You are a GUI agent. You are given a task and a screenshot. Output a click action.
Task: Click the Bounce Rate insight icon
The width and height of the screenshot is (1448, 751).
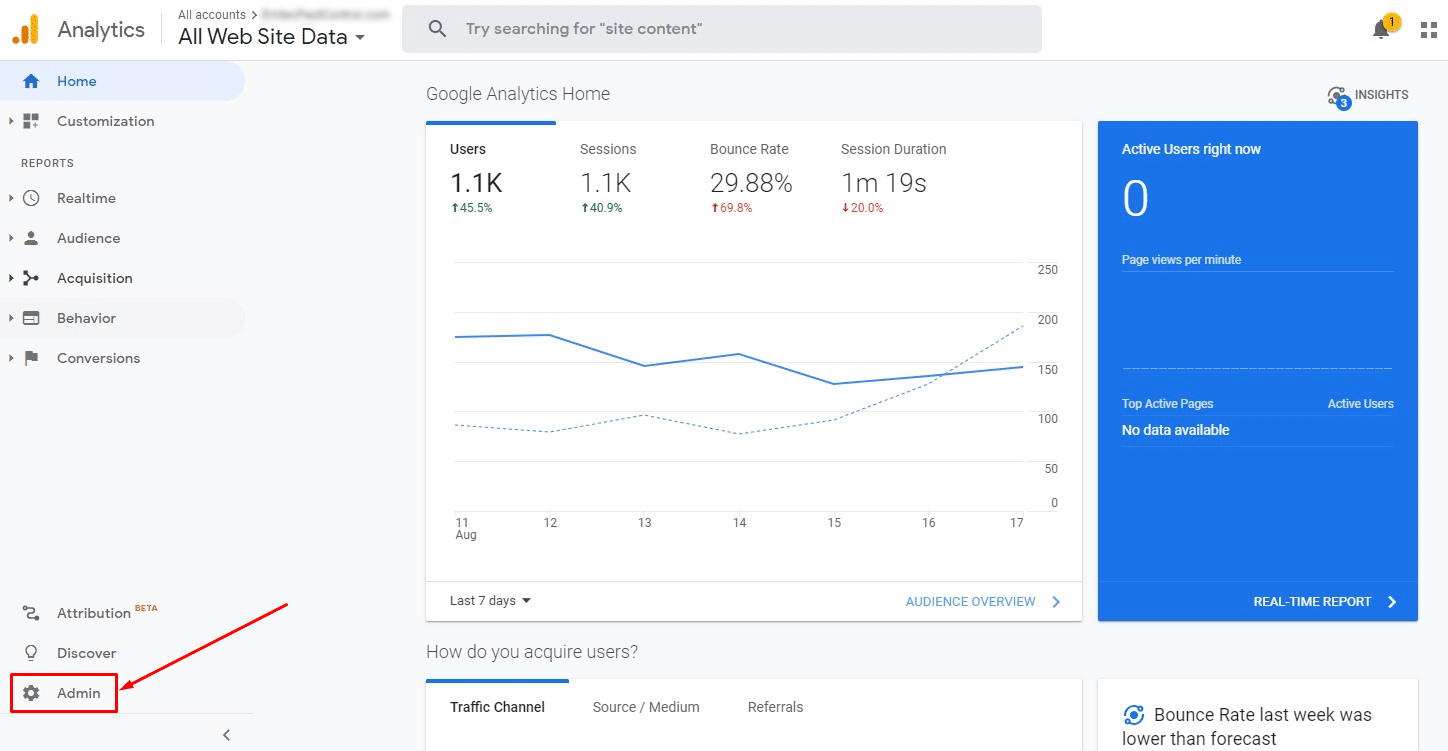click(x=1134, y=715)
